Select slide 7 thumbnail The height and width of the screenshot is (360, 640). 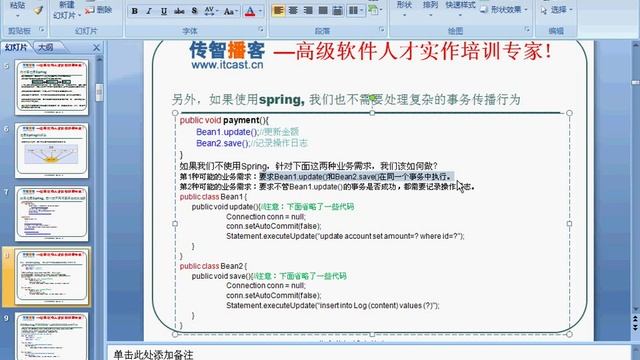(x=51, y=214)
